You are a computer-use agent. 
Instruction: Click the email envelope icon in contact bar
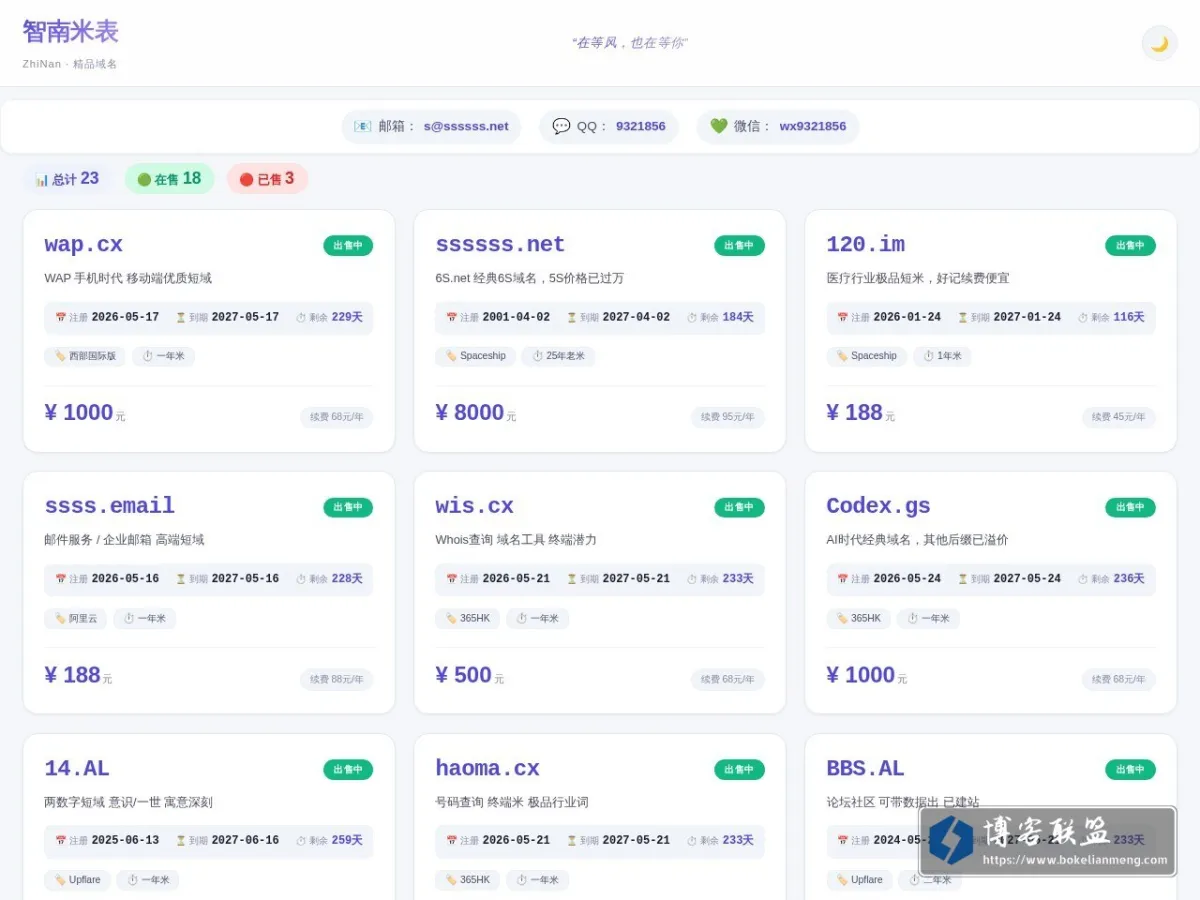363,127
